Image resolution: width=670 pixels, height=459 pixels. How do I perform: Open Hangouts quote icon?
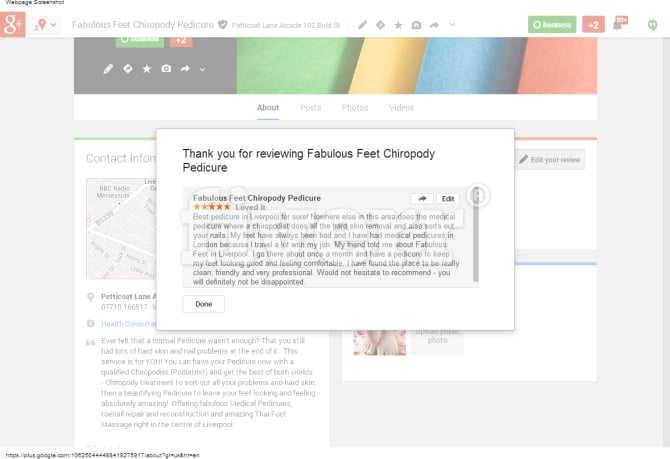point(652,25)
